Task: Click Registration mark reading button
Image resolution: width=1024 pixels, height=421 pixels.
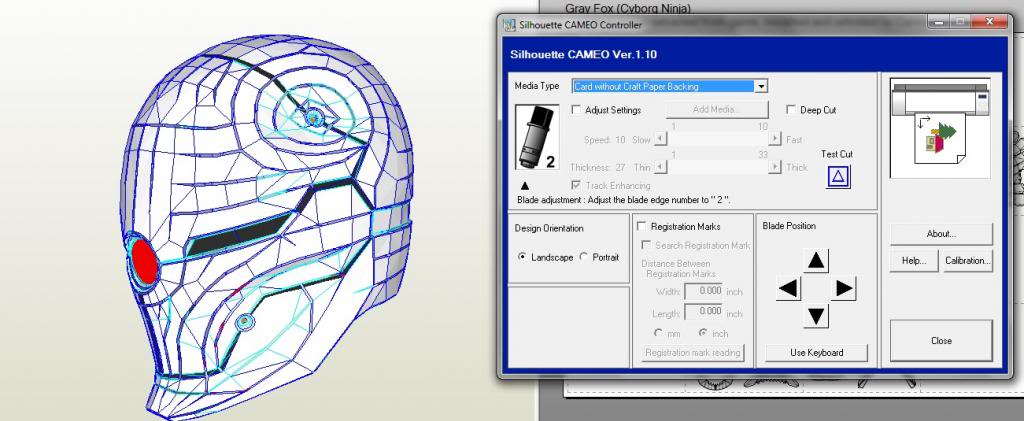Action: click(x=692, y=352)
